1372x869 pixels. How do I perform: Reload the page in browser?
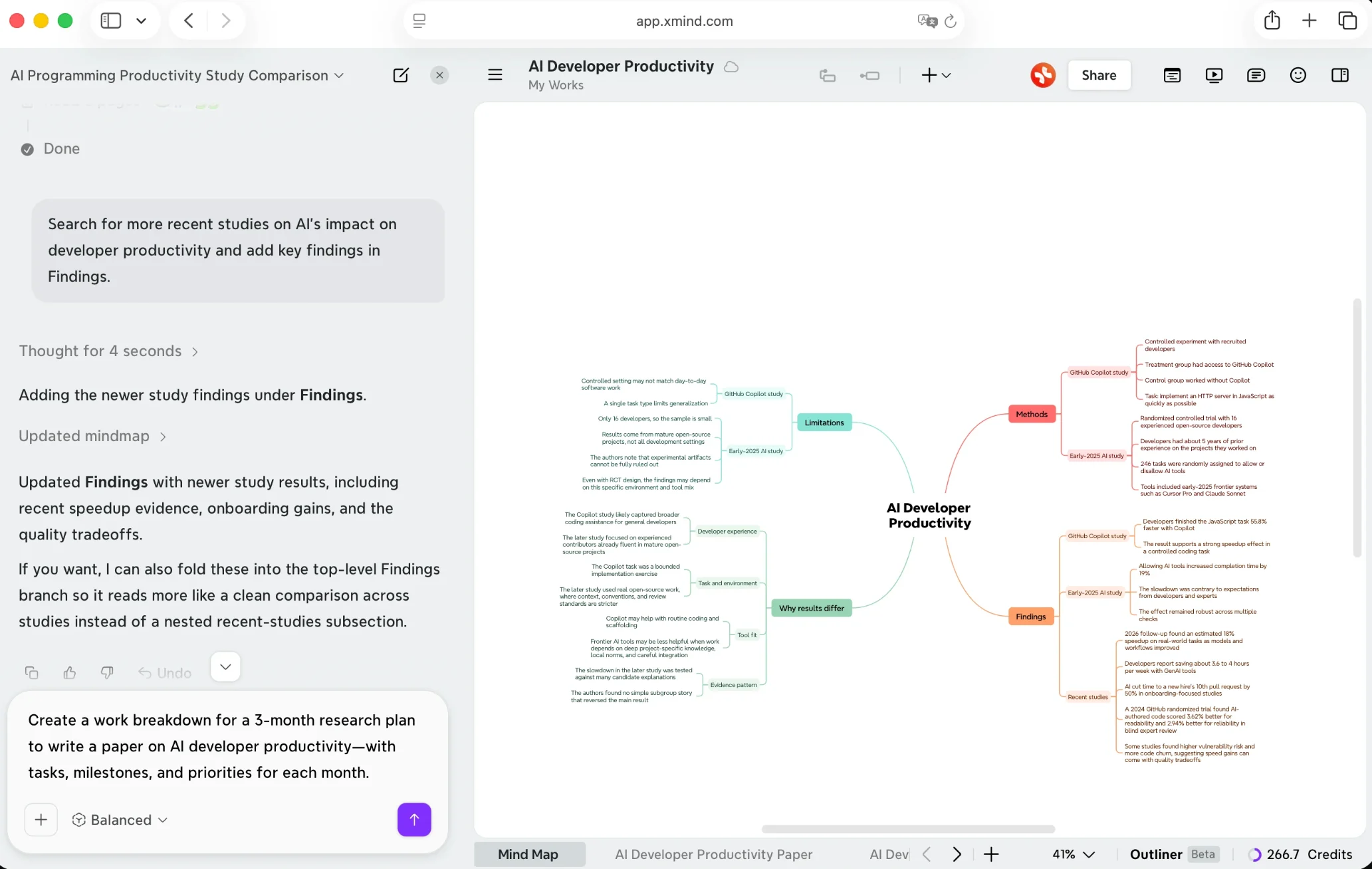(x=951, y=21)
